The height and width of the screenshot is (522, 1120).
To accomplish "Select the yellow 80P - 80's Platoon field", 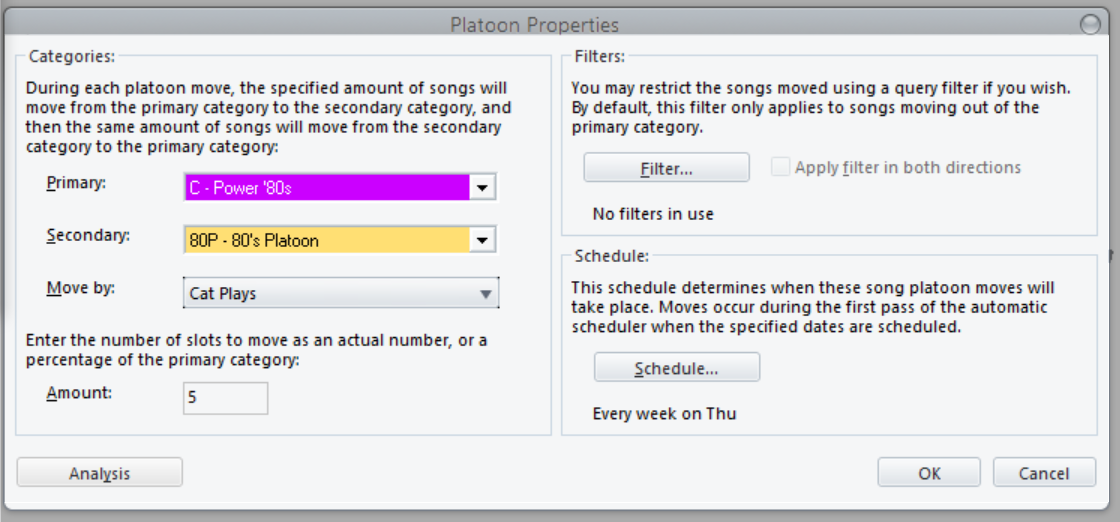I will [x=327, y=240].
